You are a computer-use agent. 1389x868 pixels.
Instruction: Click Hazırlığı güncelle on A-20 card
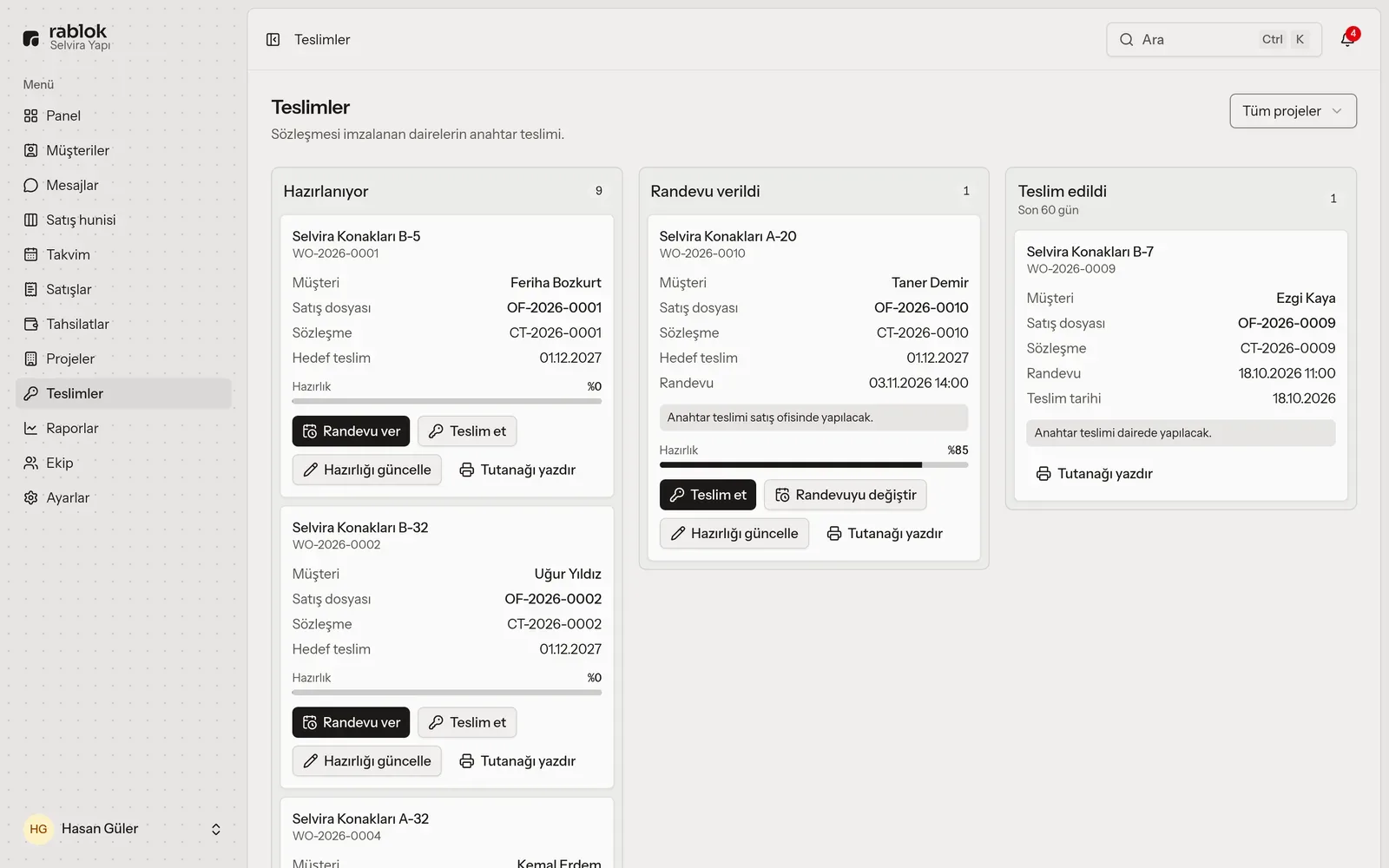coord(734,534)
